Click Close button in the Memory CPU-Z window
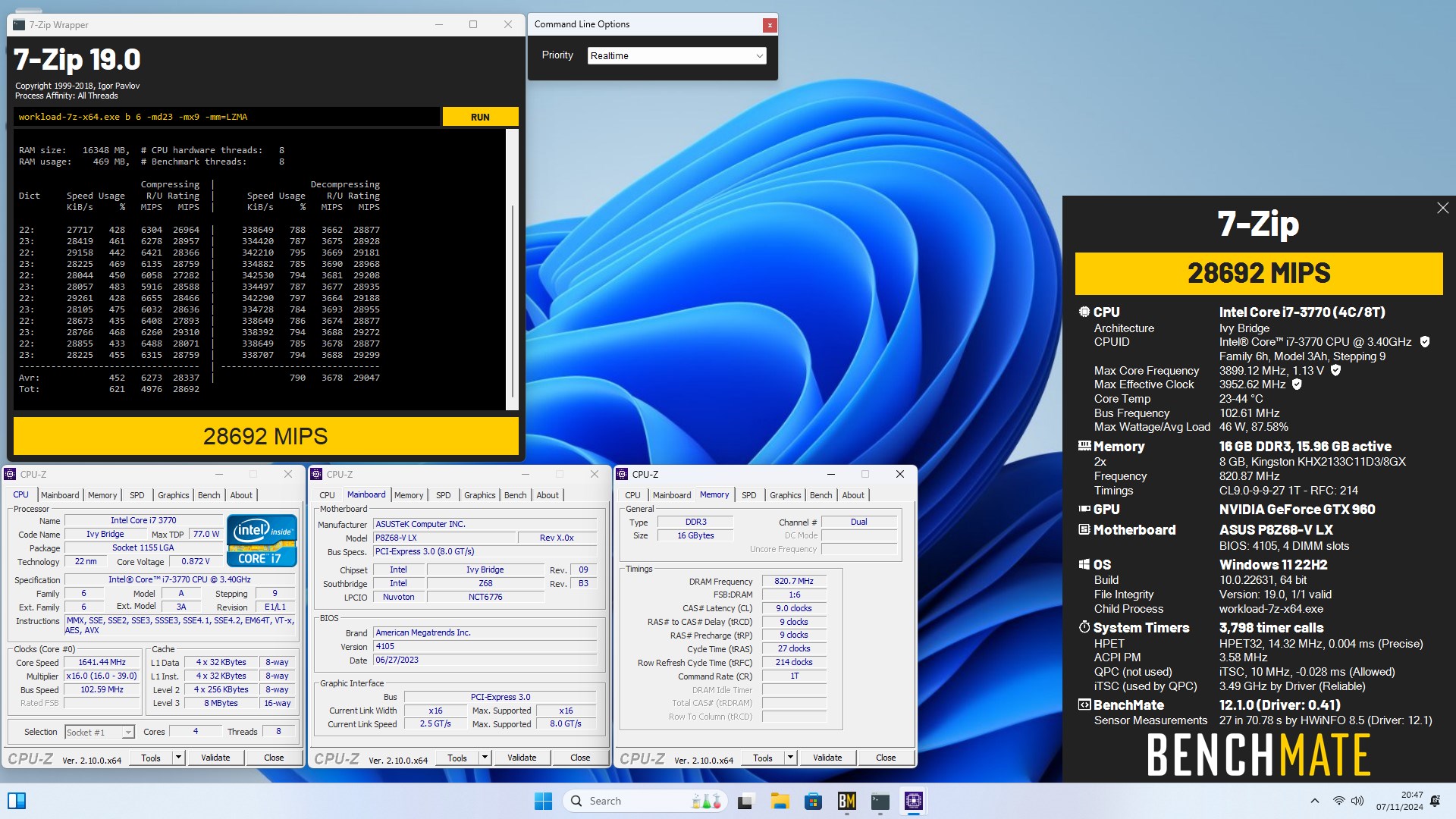The width and height of the screenshot is (1456, 819). coord(886,758)
